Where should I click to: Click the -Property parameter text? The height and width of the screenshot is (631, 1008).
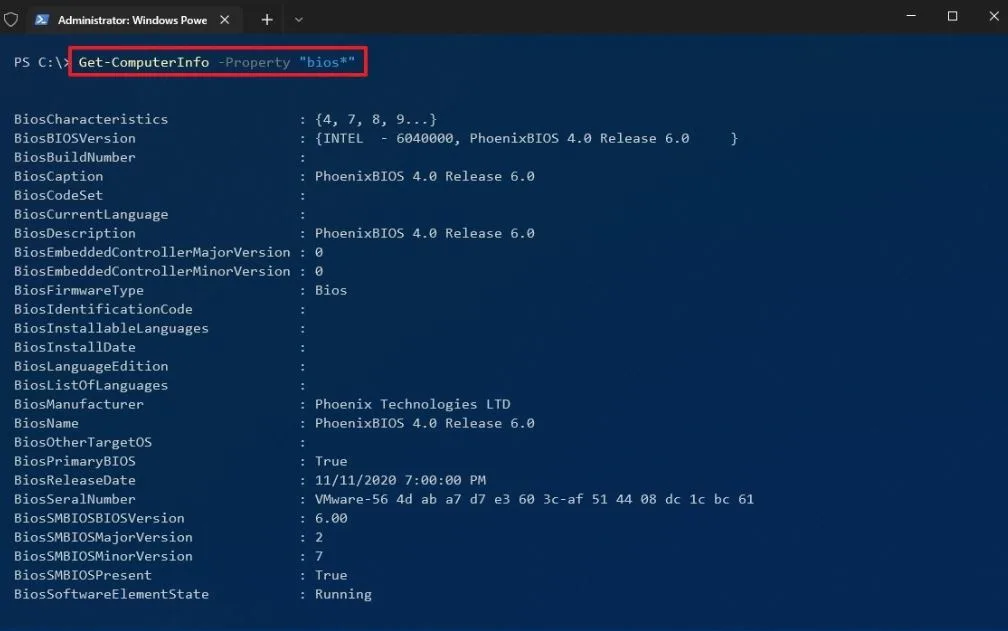(x=254, y=62)
